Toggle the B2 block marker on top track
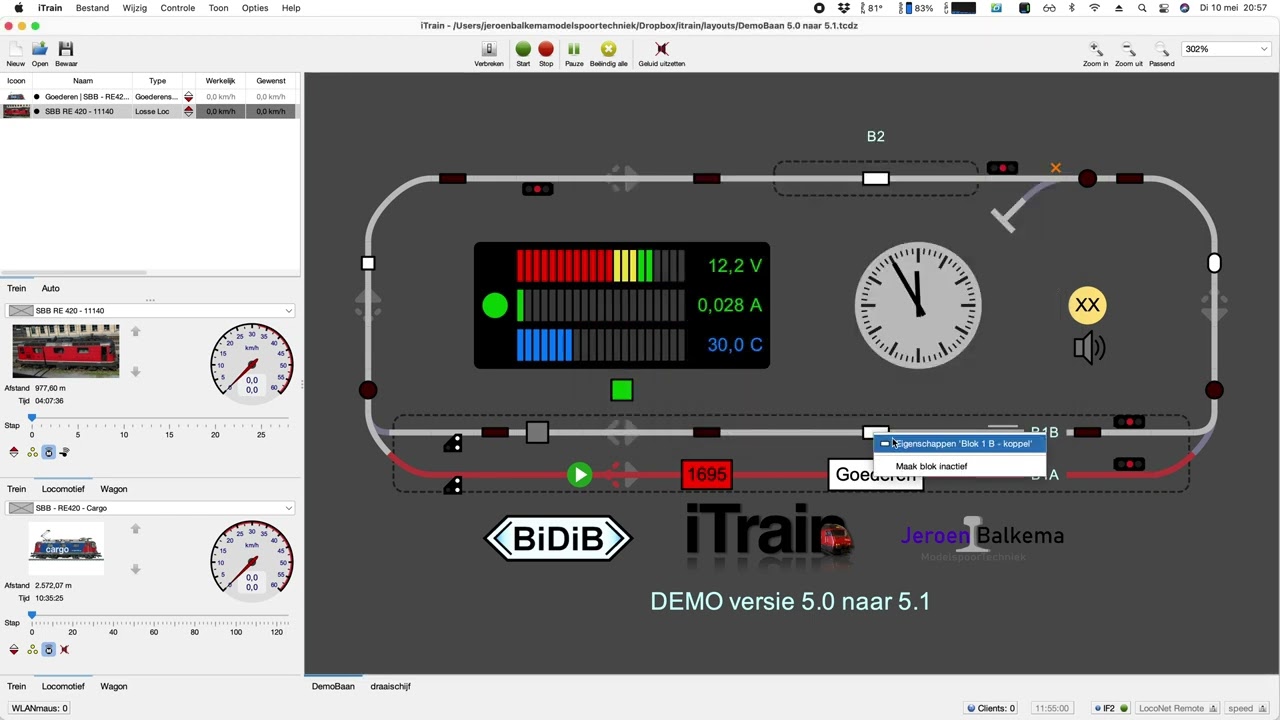The image size is (1280, 720). (x=875, y=179)
